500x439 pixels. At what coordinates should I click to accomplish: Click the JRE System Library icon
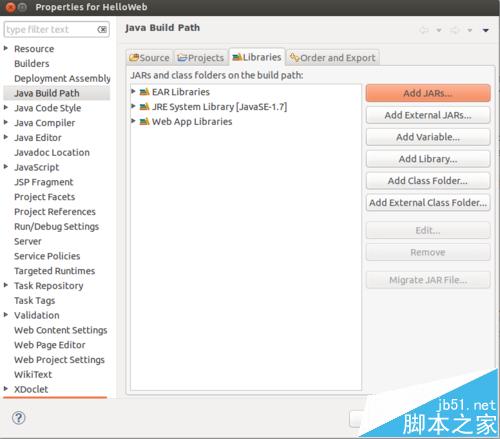click(x=144, y=107)
